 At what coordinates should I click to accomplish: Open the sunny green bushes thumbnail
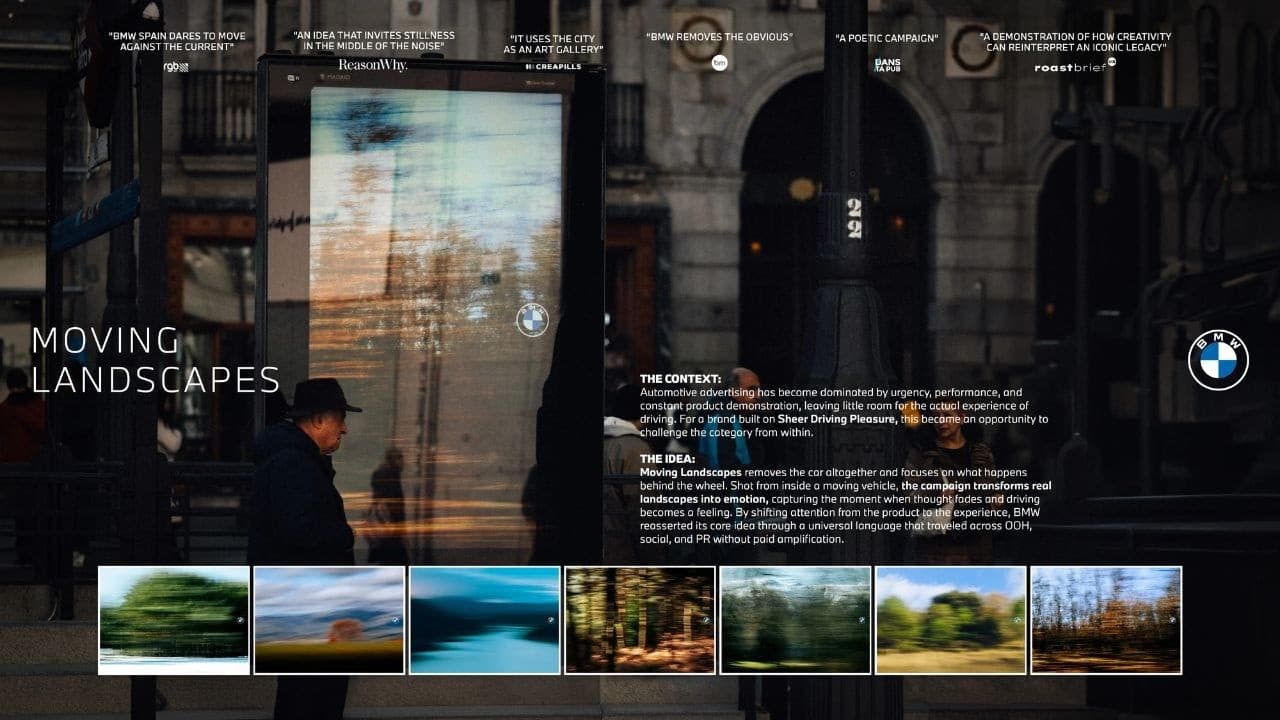click(951, 620)
